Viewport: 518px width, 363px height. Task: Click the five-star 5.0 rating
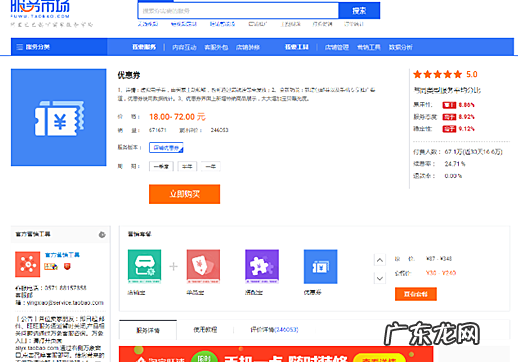click(x=445, y=74)
